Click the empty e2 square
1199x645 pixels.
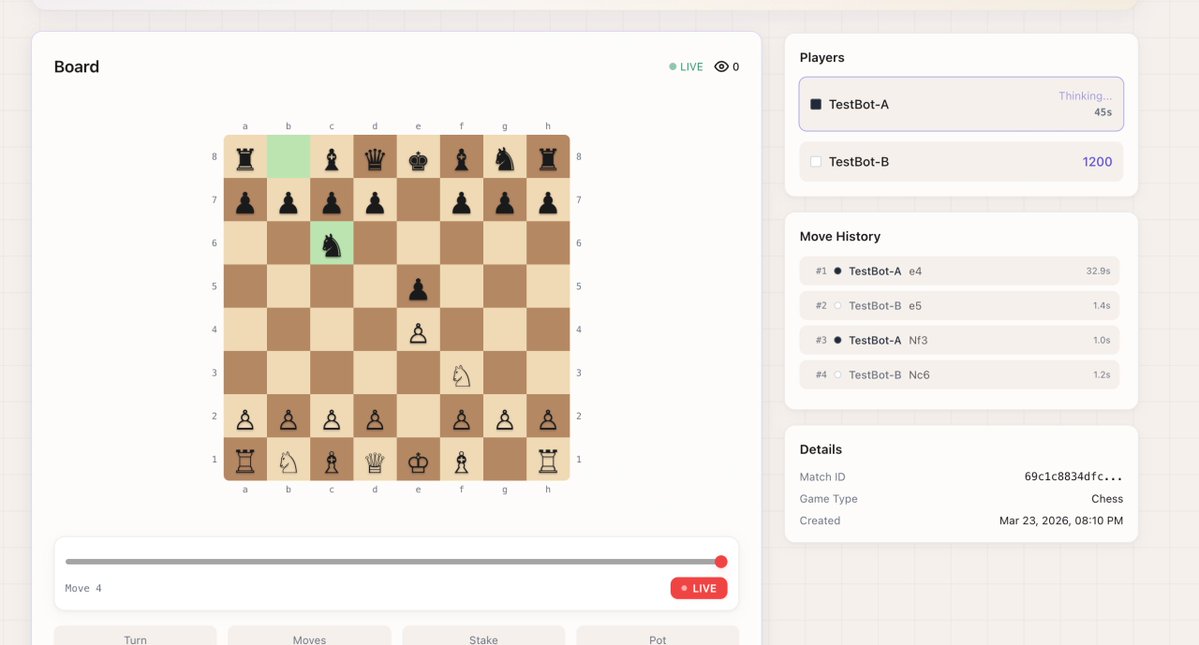(418, 416)
